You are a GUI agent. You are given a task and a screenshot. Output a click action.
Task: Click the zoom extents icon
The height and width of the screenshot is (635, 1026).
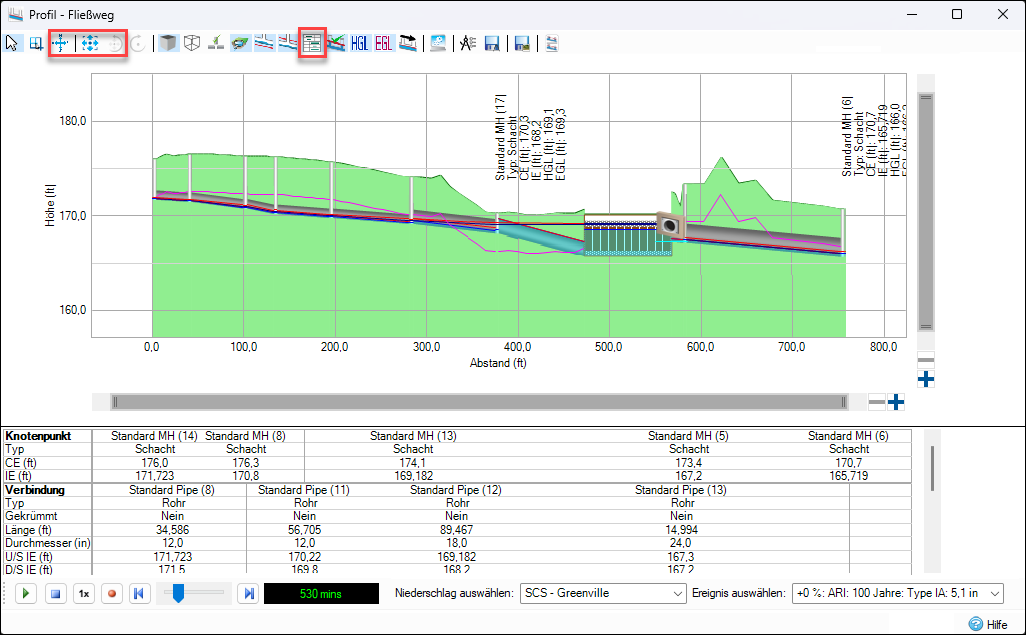pos(90,44)
